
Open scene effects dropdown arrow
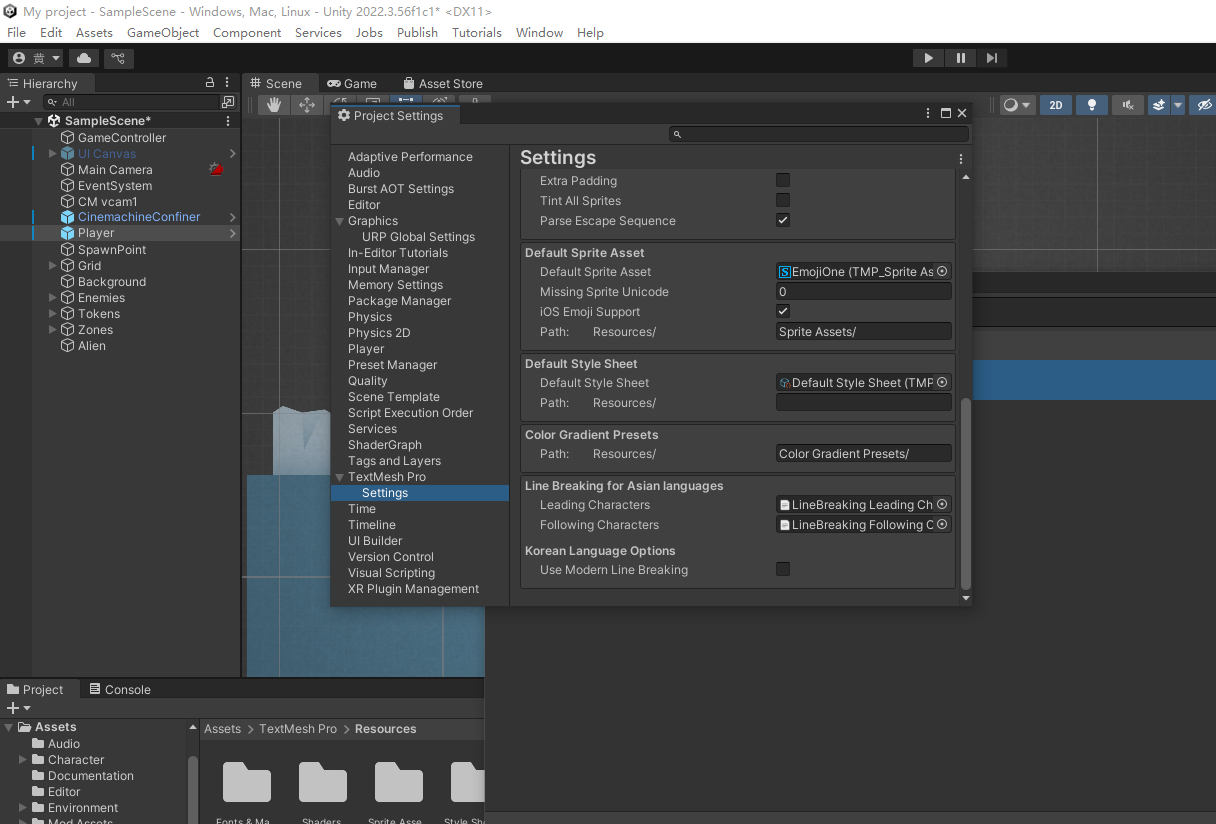pyautogui.click(x=1178, y=105)
